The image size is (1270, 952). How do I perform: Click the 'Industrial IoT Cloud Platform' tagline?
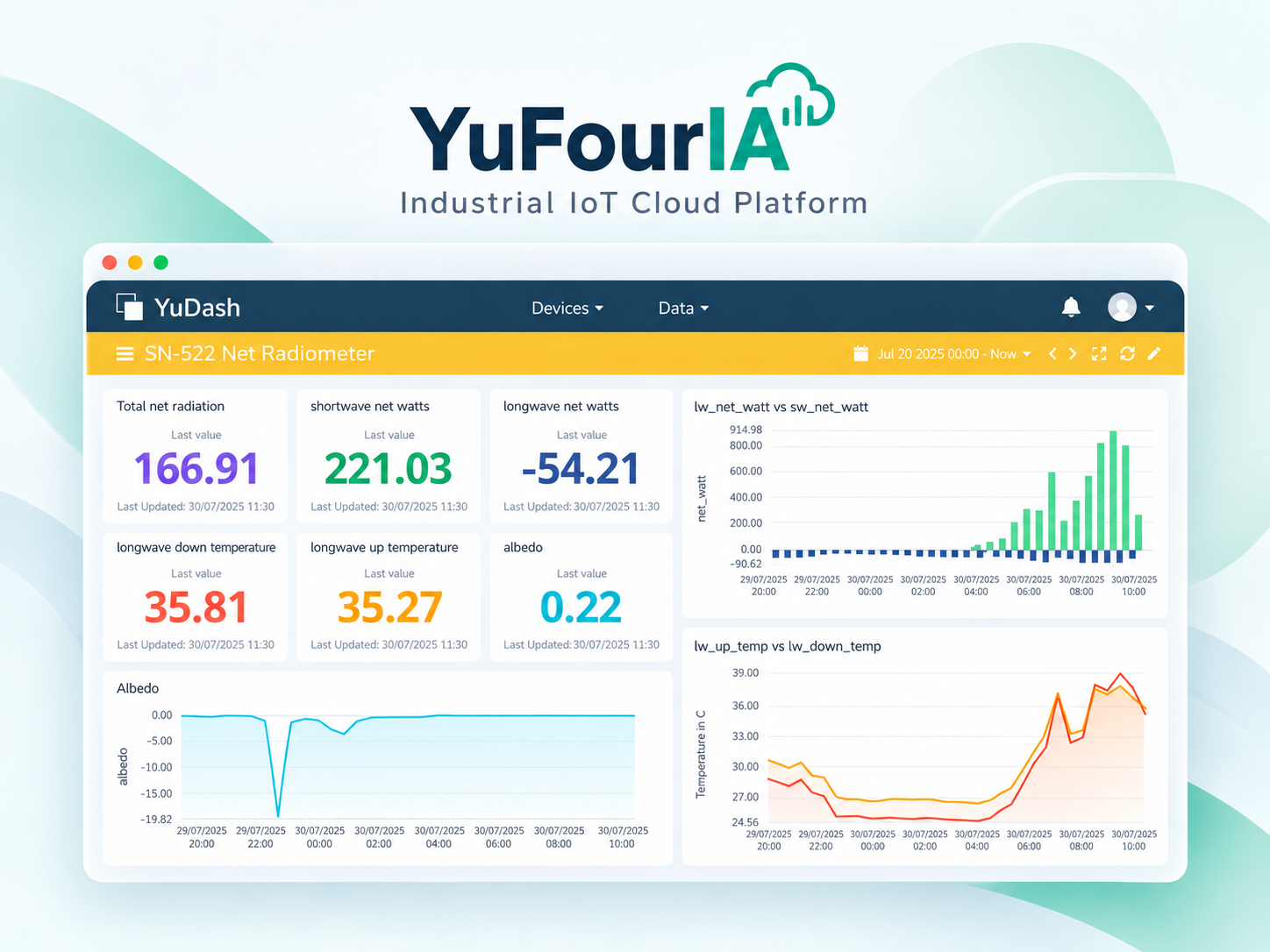pos(634,203)
